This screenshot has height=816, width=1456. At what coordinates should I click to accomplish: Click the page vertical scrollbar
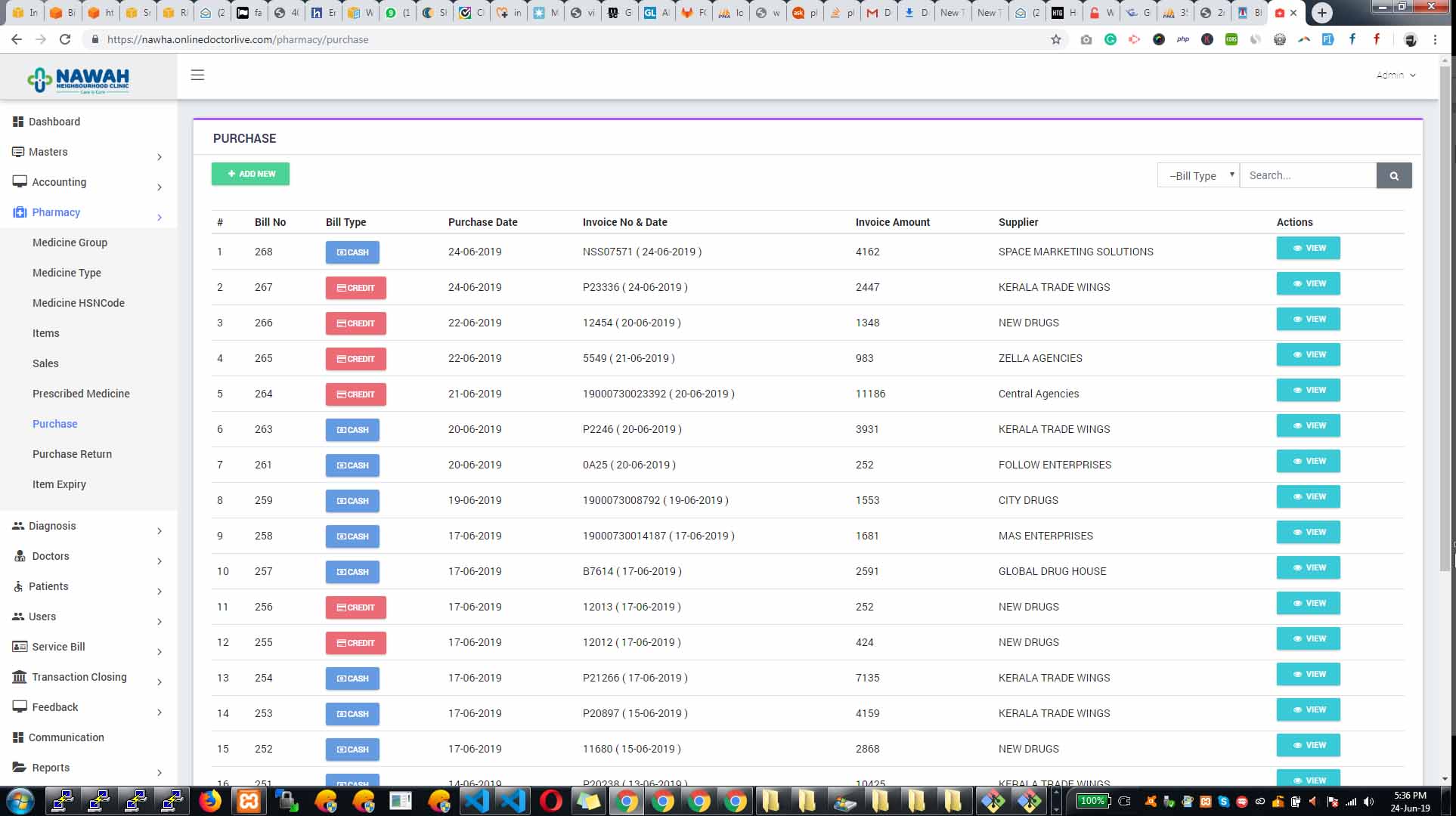pyautogui.click(x=1445, y=317)
